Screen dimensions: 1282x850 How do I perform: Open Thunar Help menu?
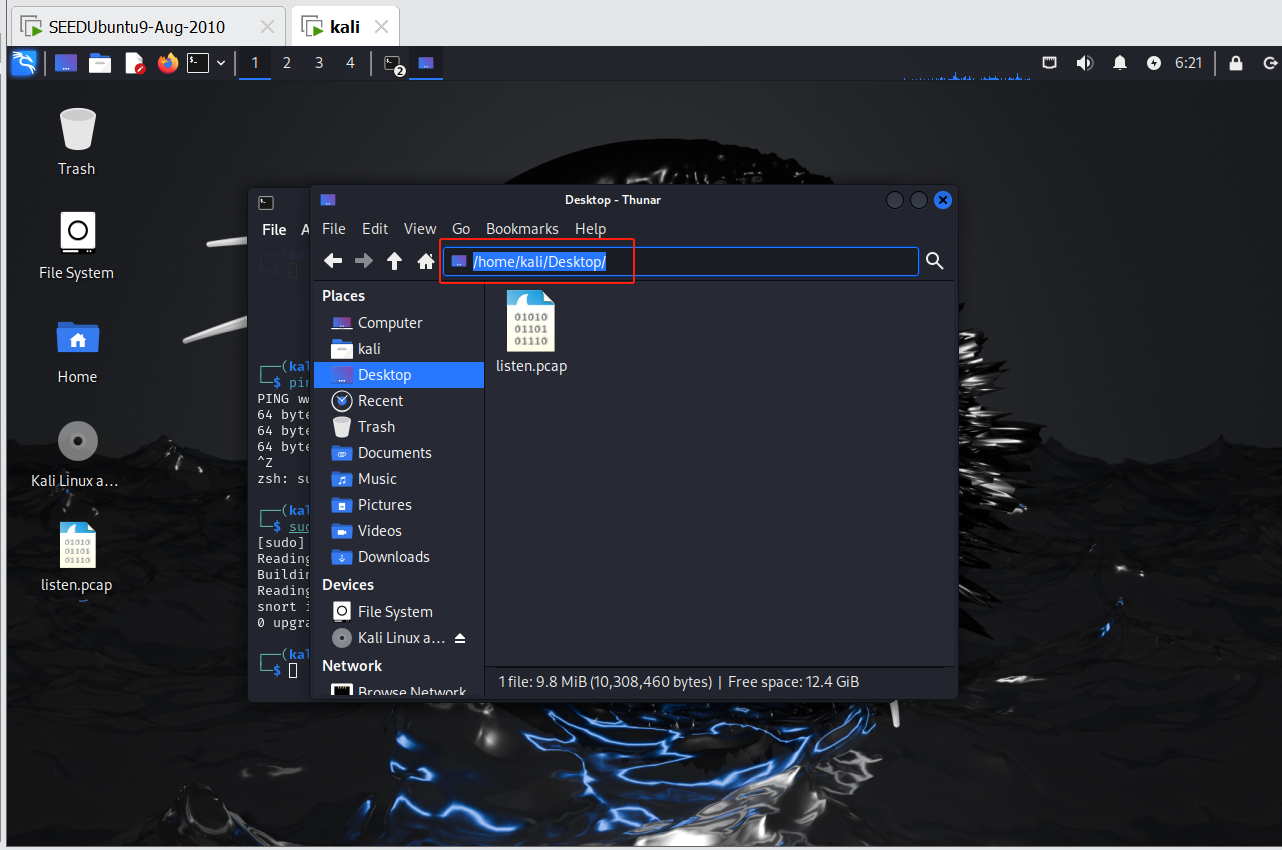pos(590,229)
